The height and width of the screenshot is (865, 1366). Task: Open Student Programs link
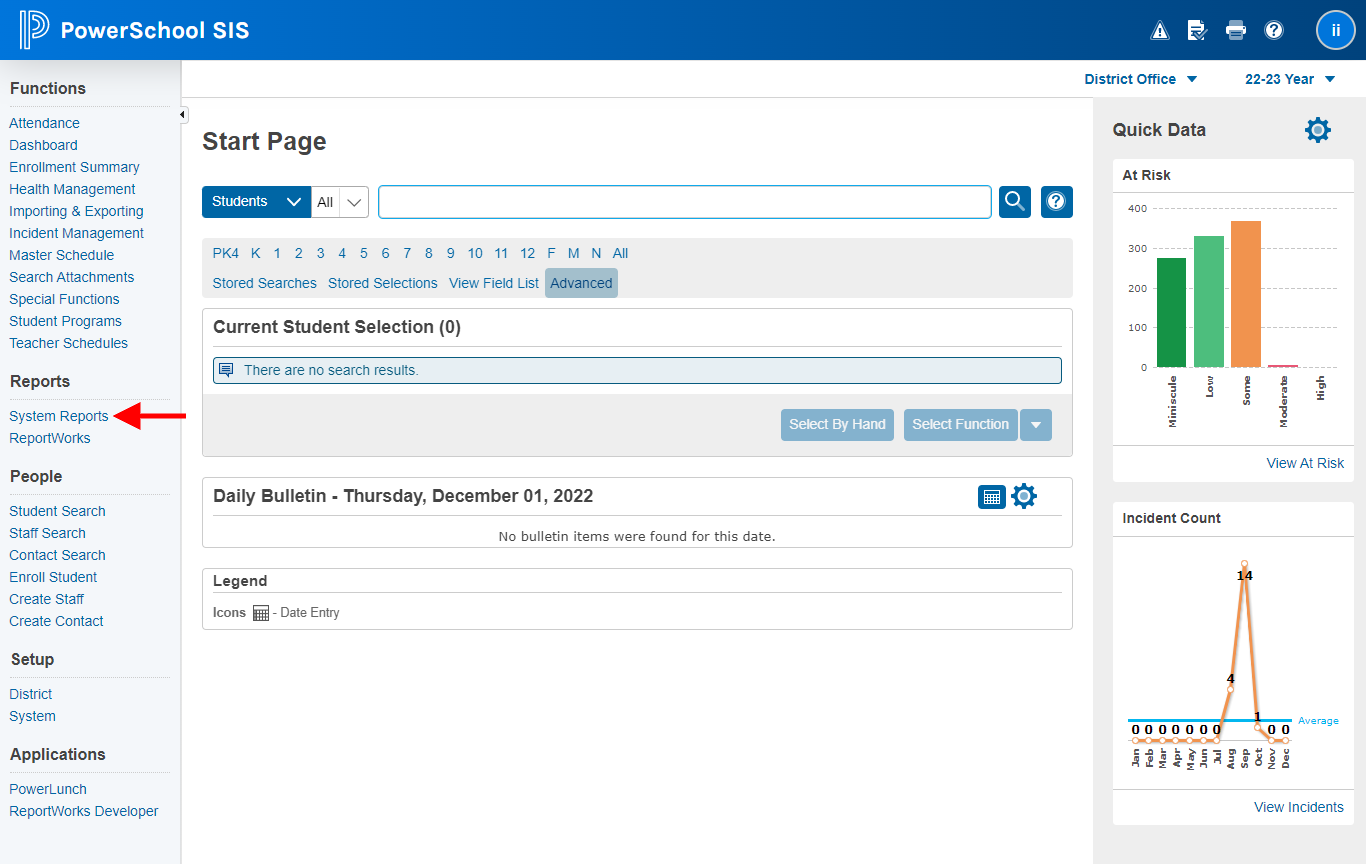pos(65,321)
